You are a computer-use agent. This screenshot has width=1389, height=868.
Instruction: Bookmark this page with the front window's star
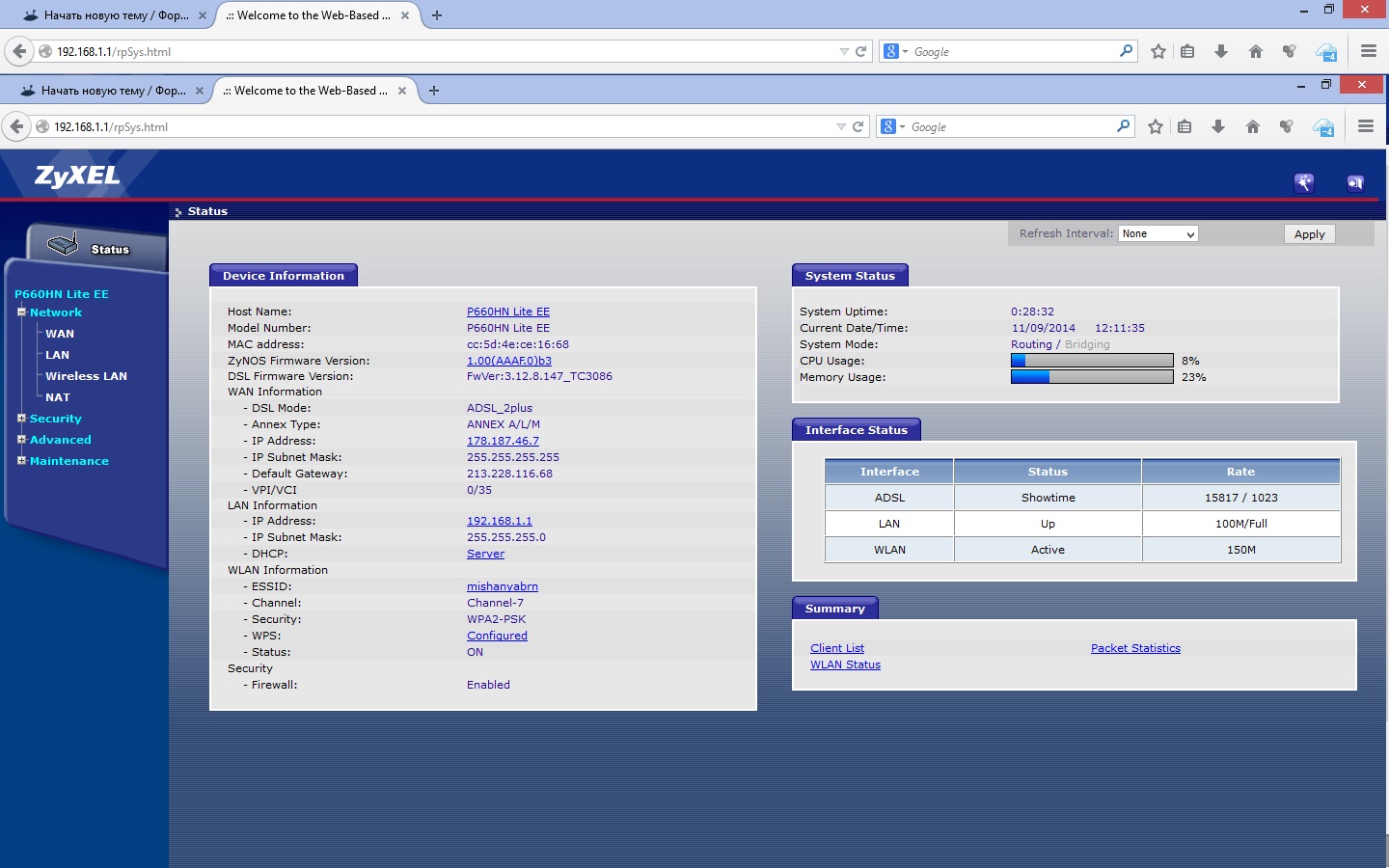pos(1156,126)
